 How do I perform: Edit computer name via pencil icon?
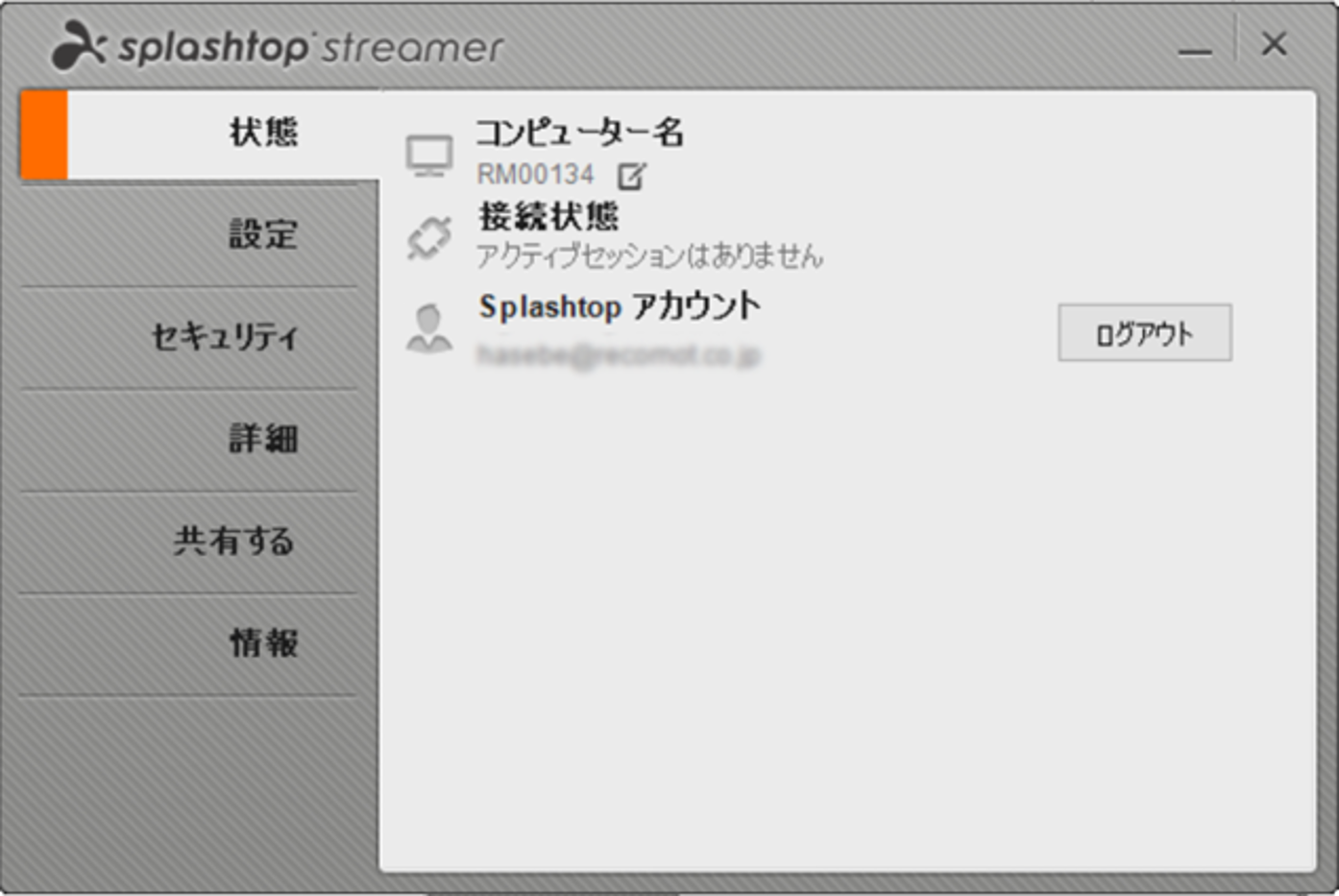click(632, 176)
